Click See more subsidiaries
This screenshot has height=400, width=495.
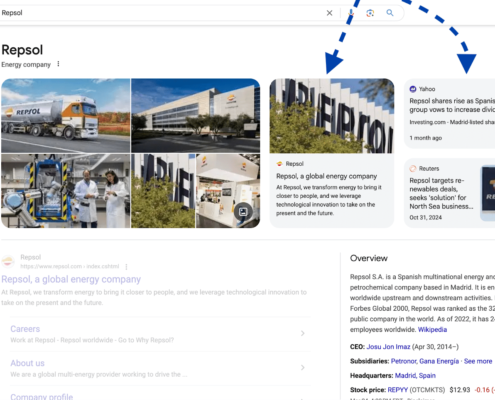point(478,361)
